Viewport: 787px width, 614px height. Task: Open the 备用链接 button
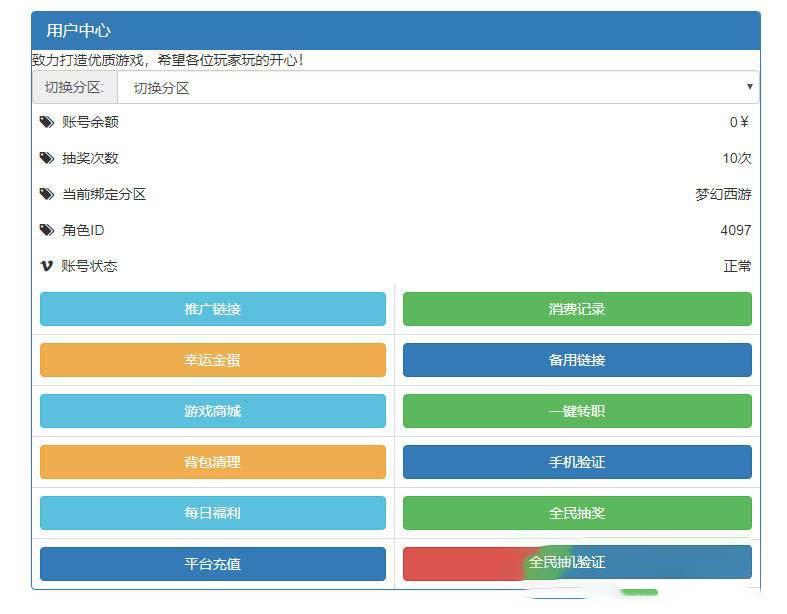coord(577,360)
